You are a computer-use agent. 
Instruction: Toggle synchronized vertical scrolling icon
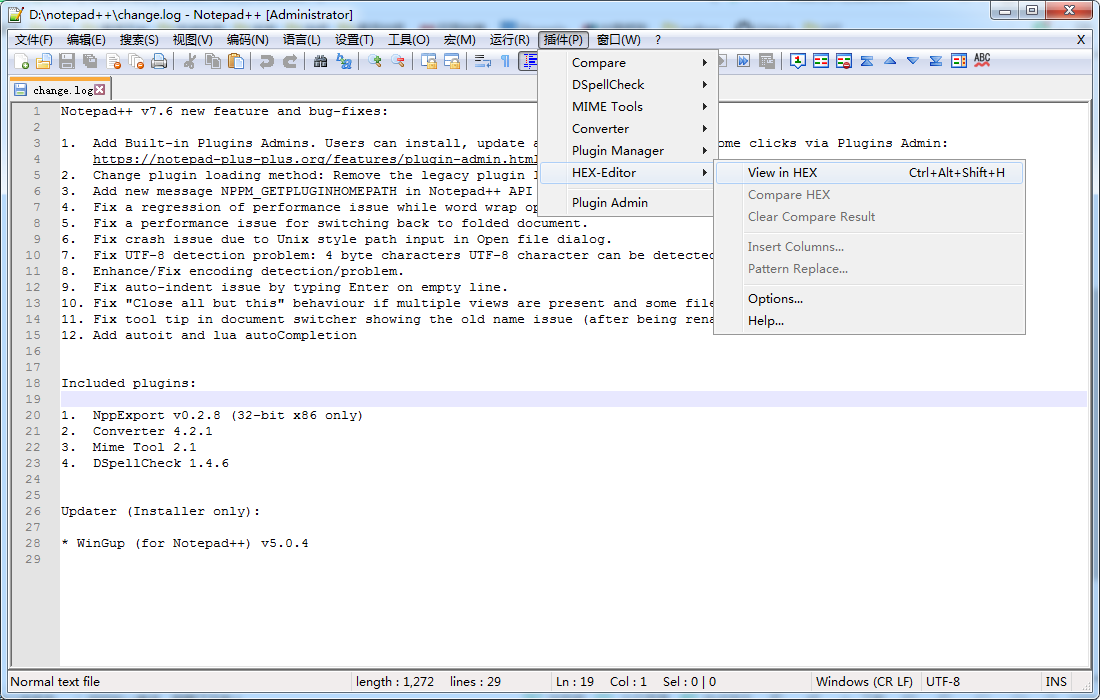(x=429, y=62)
